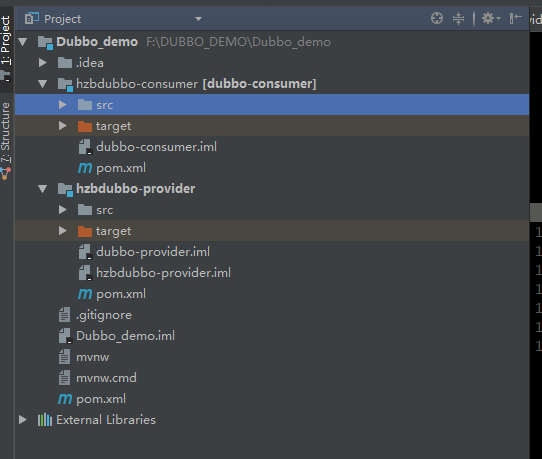Click the External Libraries bars icon
This screenshot has width=542, height=459.
click(x=45, y=420)
